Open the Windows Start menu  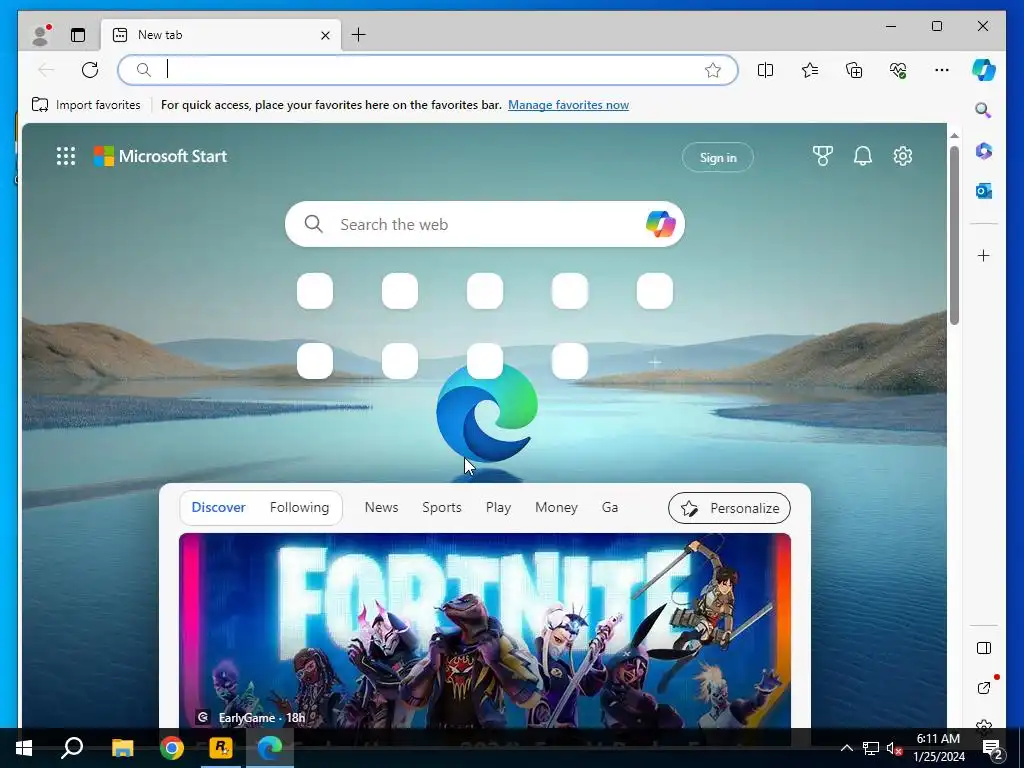pos(24,748)
